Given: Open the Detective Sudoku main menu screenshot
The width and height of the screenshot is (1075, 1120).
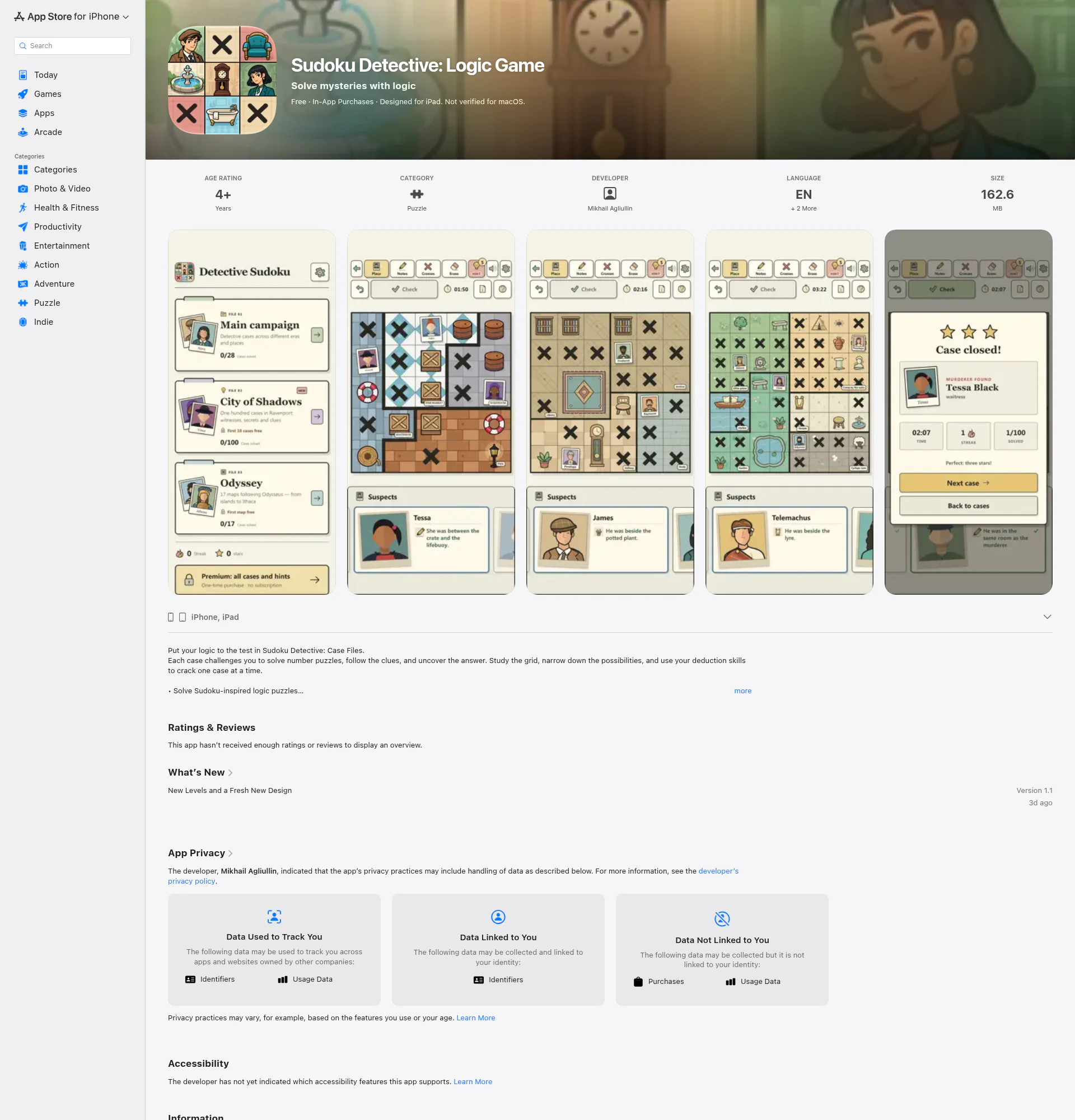Looking at the screenshot, I should [x=252, y=412].
